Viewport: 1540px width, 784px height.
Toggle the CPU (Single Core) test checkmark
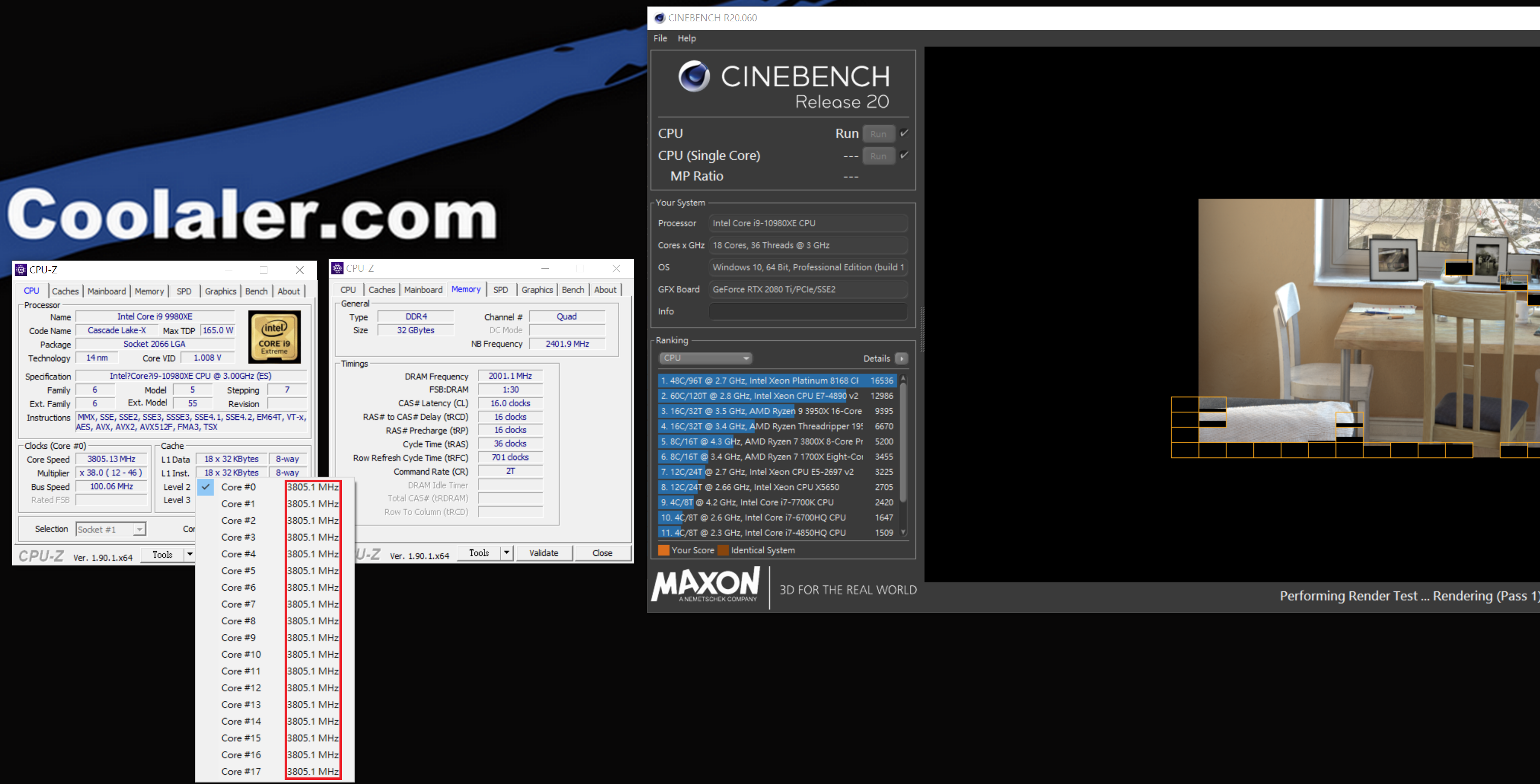tap(904, 155)
